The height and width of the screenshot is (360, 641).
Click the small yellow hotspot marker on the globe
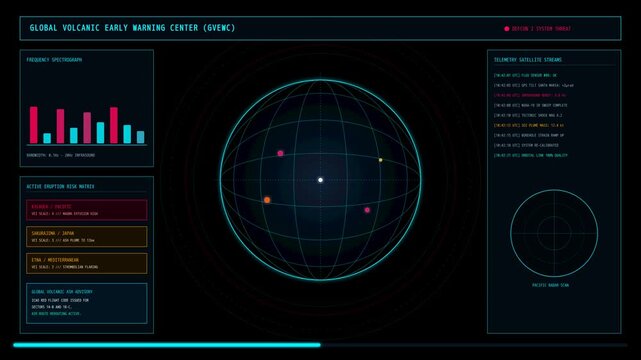tap(380, 160)
